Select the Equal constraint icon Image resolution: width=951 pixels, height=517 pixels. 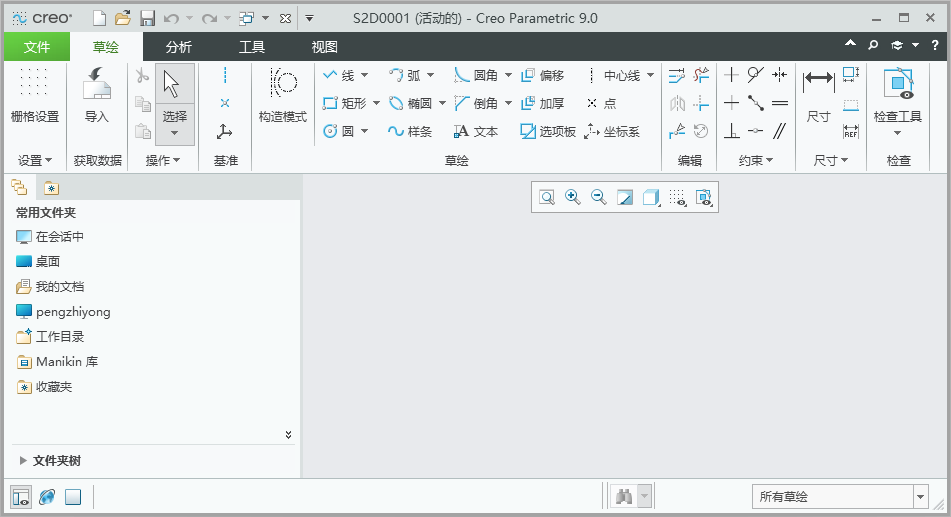(x=779, y=103)
